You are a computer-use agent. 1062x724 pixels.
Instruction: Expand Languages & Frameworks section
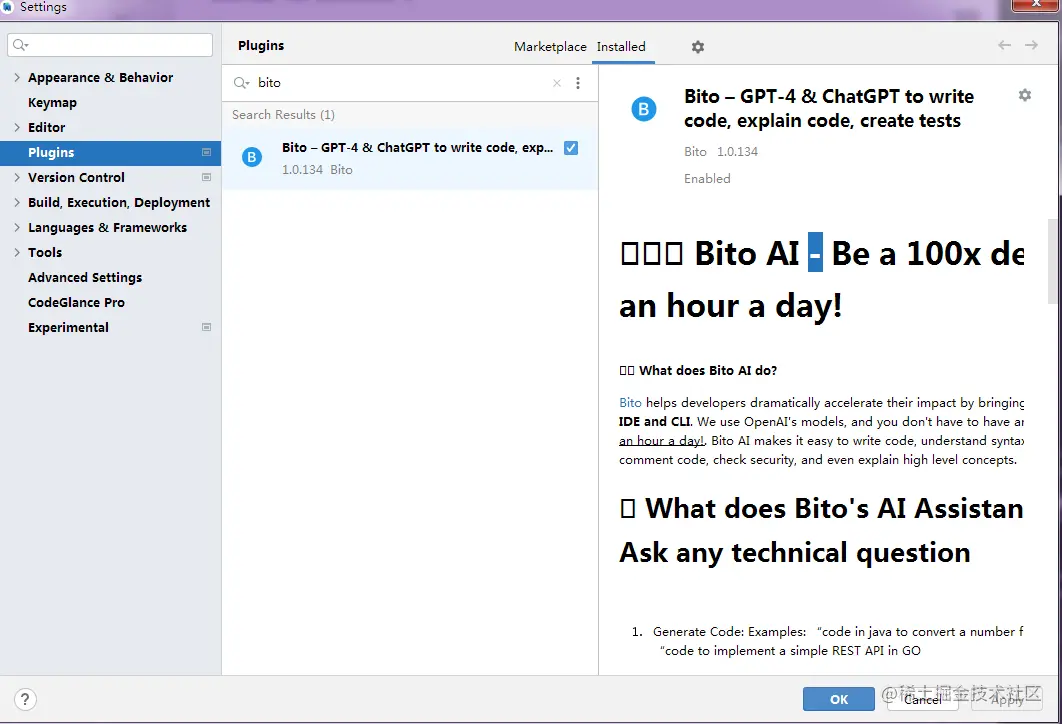click(x=17, y=228)
